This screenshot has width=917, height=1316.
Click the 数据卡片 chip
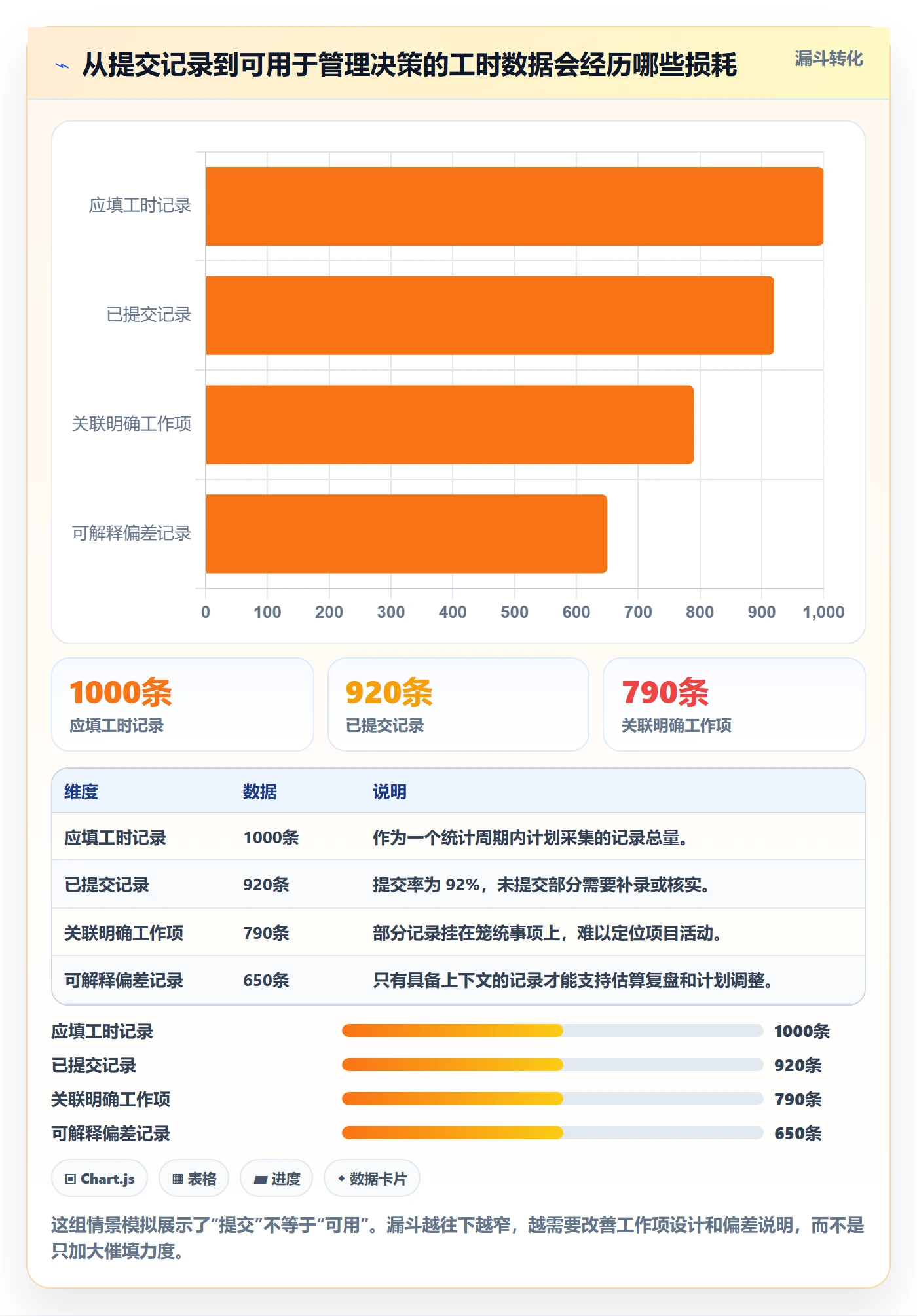372,1179
